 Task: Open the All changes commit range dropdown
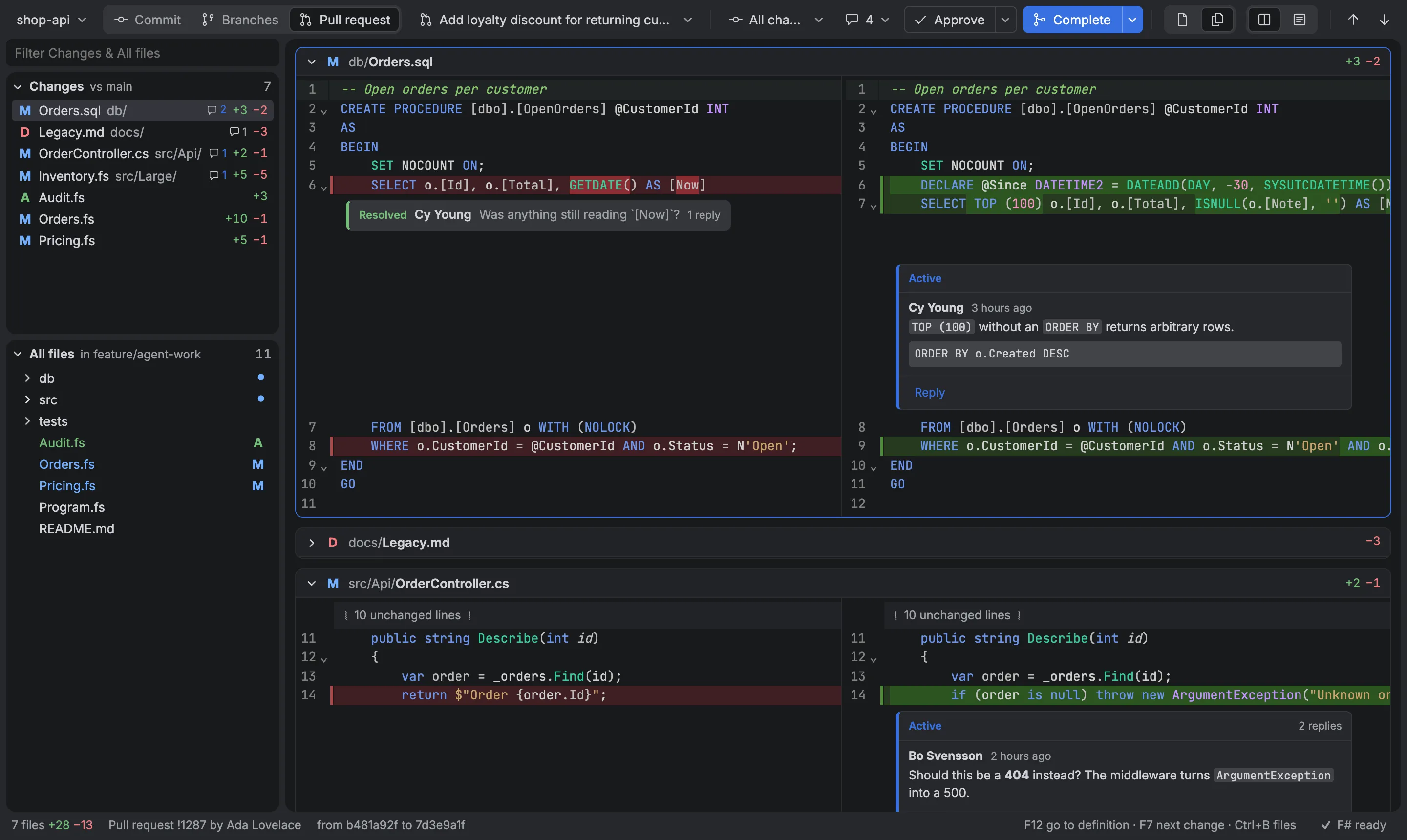tap(775, 20)
